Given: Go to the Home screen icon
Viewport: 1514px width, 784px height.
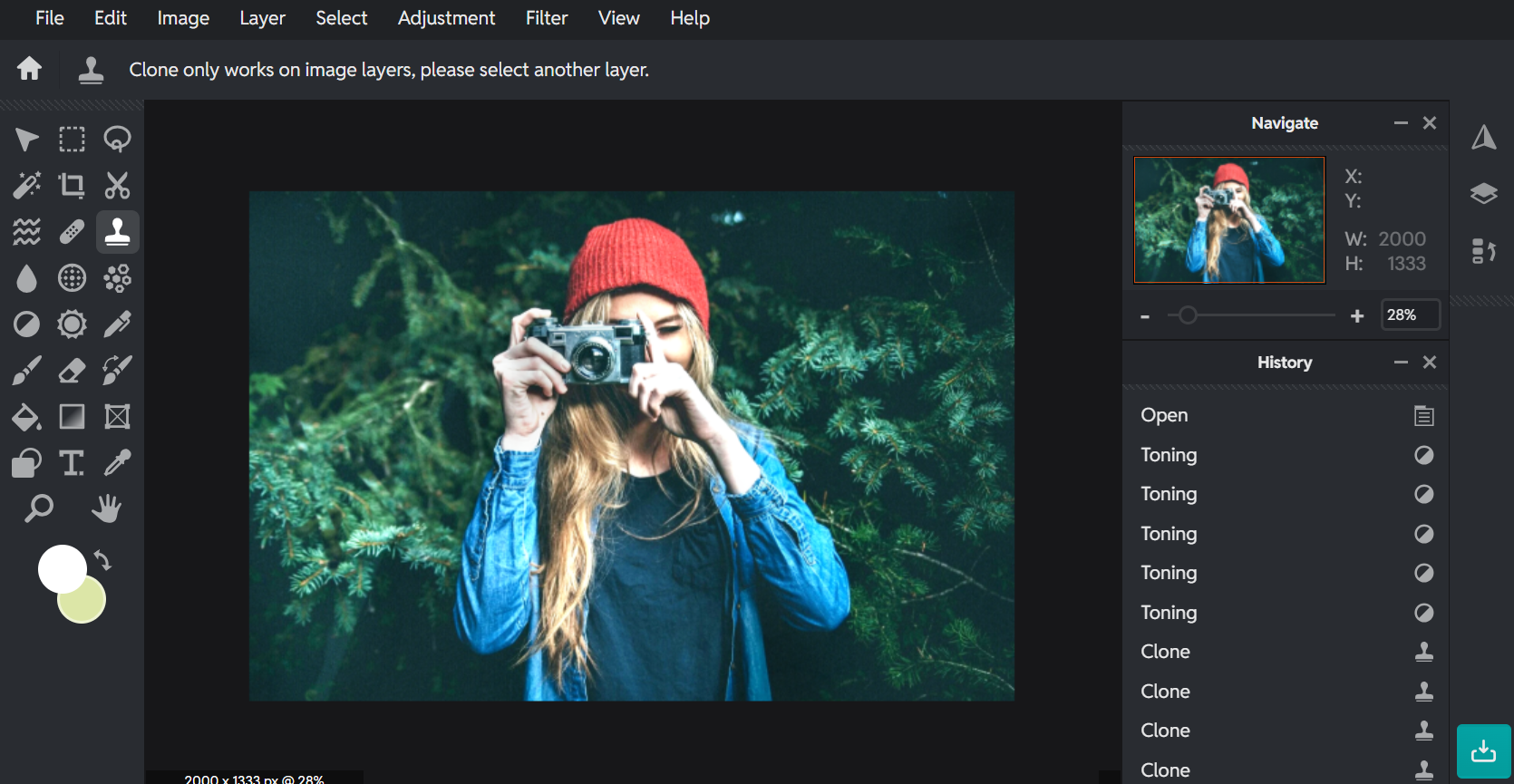Looking at the screenshot, I should click(29, 69).
